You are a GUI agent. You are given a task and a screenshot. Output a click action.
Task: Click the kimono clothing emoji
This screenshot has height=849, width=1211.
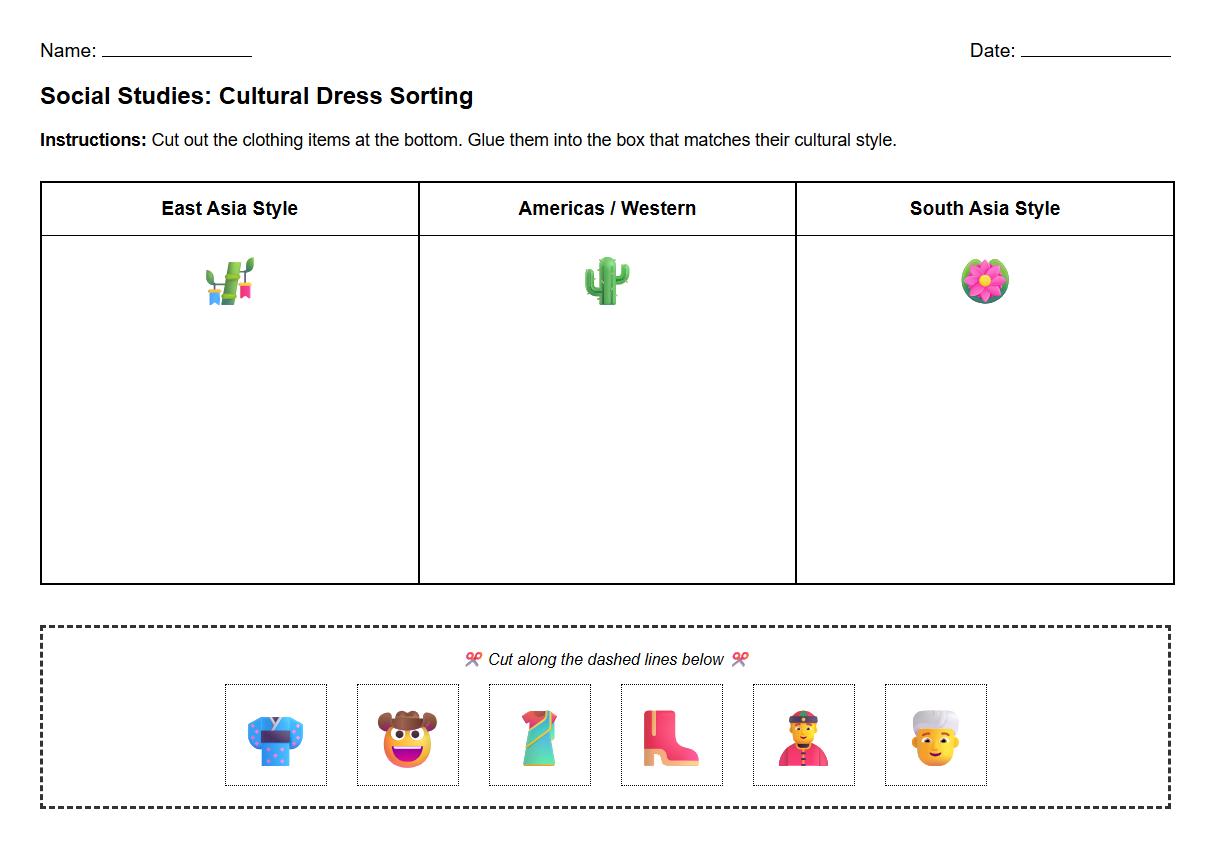coord(276,735)
